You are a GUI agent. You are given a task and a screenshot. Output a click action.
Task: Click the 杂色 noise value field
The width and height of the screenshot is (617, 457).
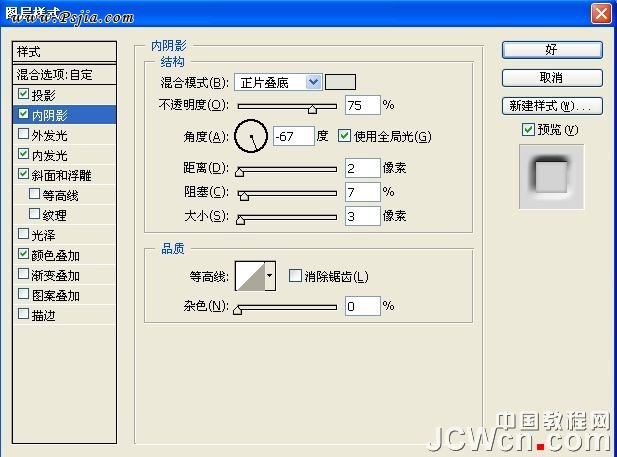point(362,306)
